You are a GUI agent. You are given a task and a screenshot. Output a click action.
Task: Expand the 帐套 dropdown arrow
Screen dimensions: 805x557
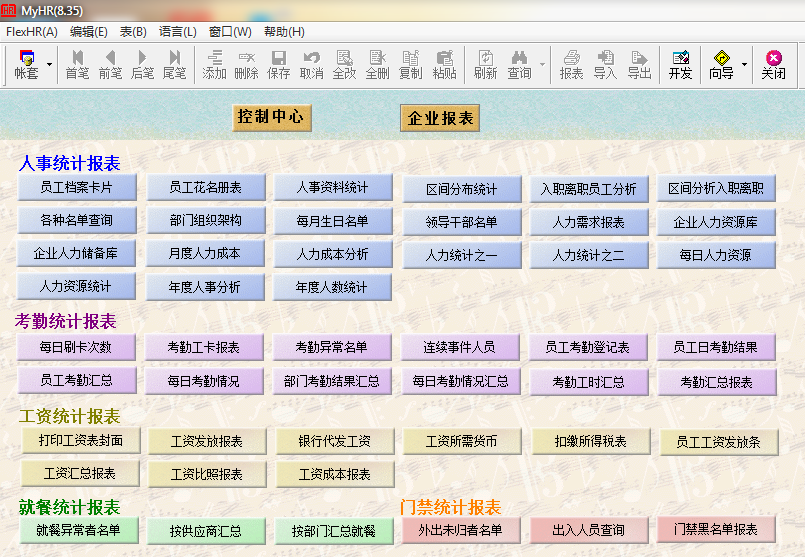[x=49, y=65]
